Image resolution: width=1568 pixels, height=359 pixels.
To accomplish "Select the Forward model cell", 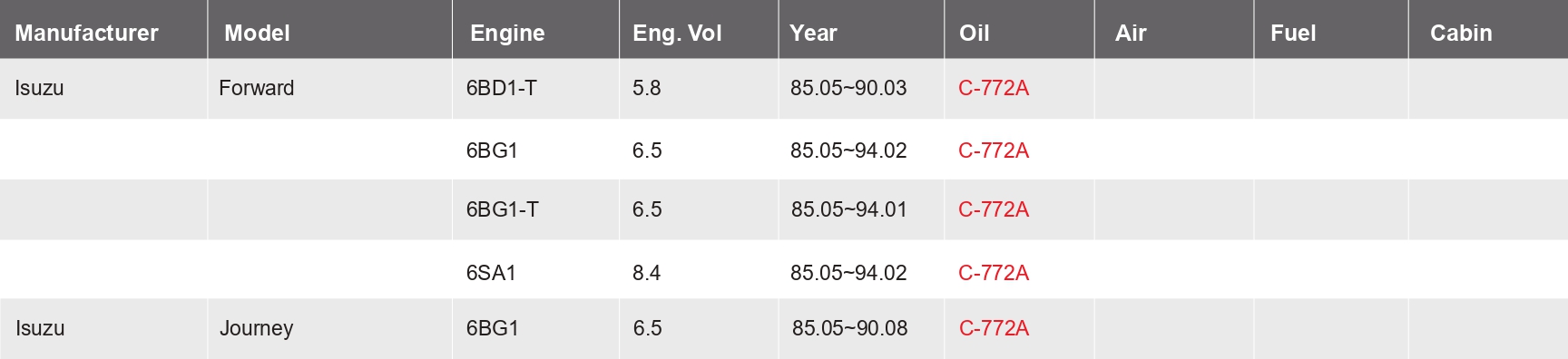I will point(257,88).
